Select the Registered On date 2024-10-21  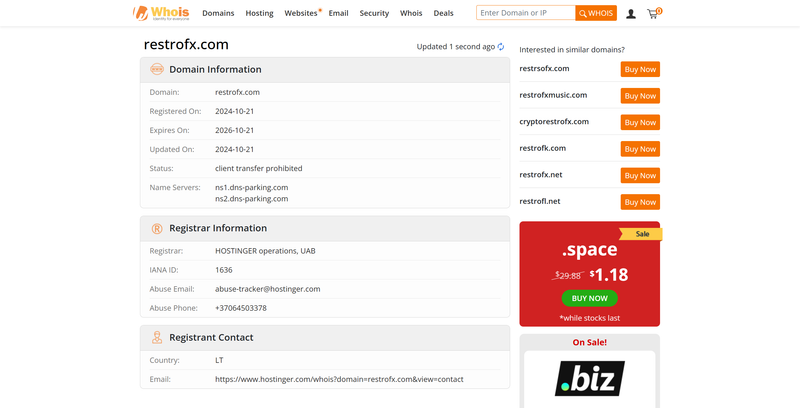pos(234,111)
